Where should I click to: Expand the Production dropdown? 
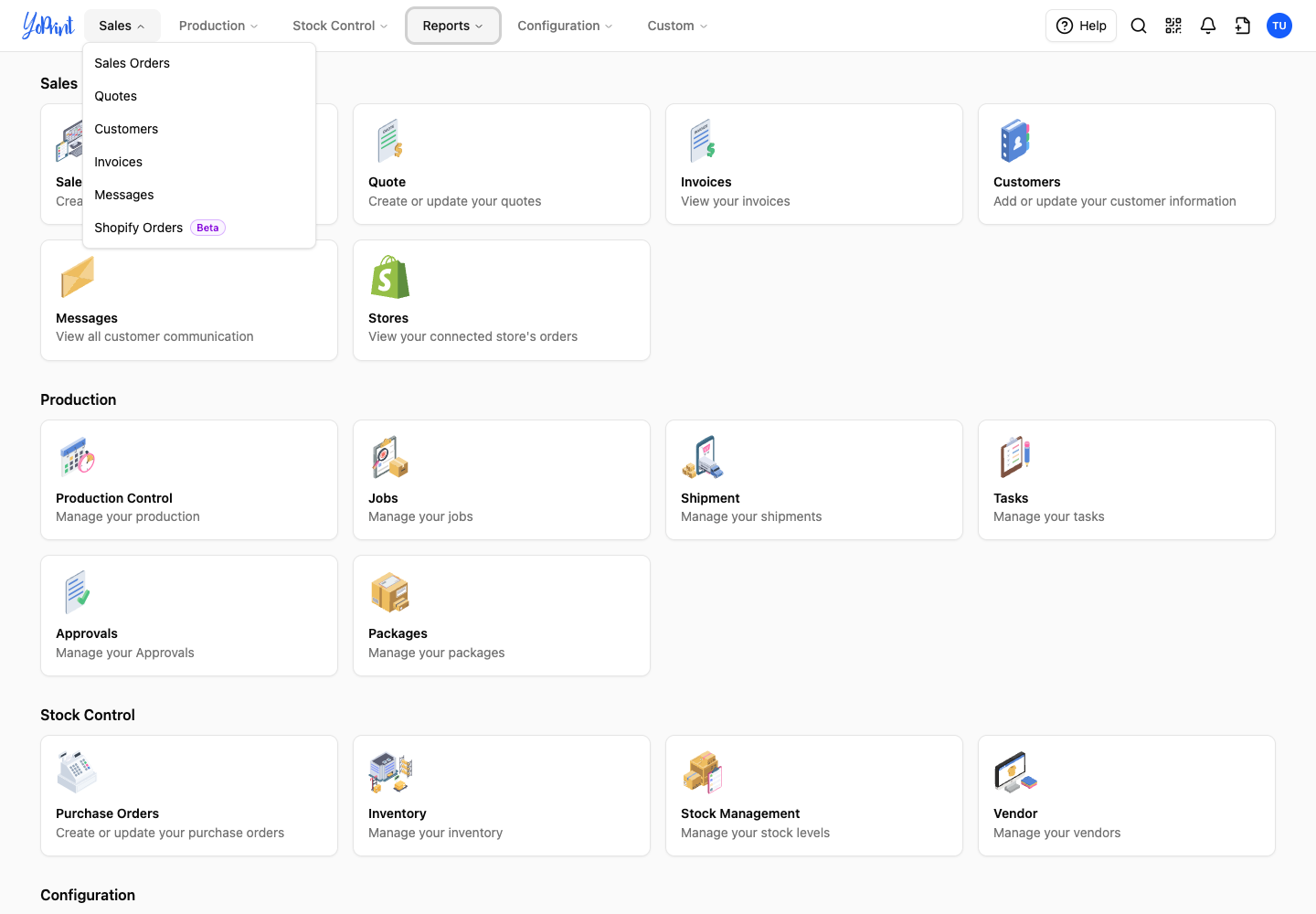(218, 26)
